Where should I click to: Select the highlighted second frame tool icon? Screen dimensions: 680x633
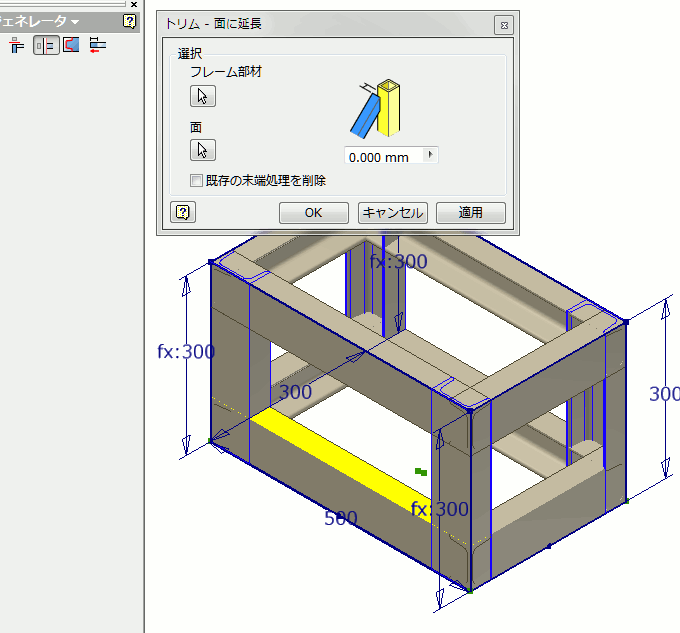coord(46,44)
